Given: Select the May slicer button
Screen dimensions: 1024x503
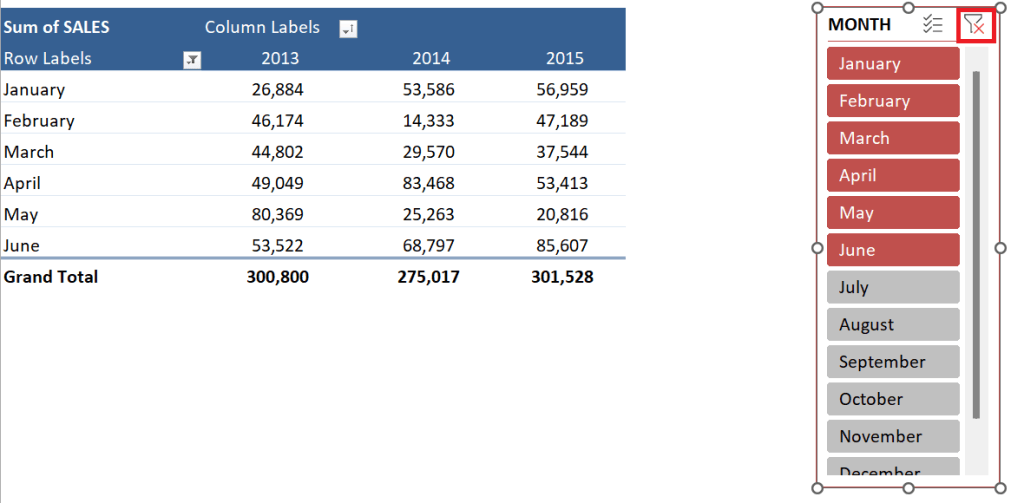Looking at the screenshot, I should [892, 213].
